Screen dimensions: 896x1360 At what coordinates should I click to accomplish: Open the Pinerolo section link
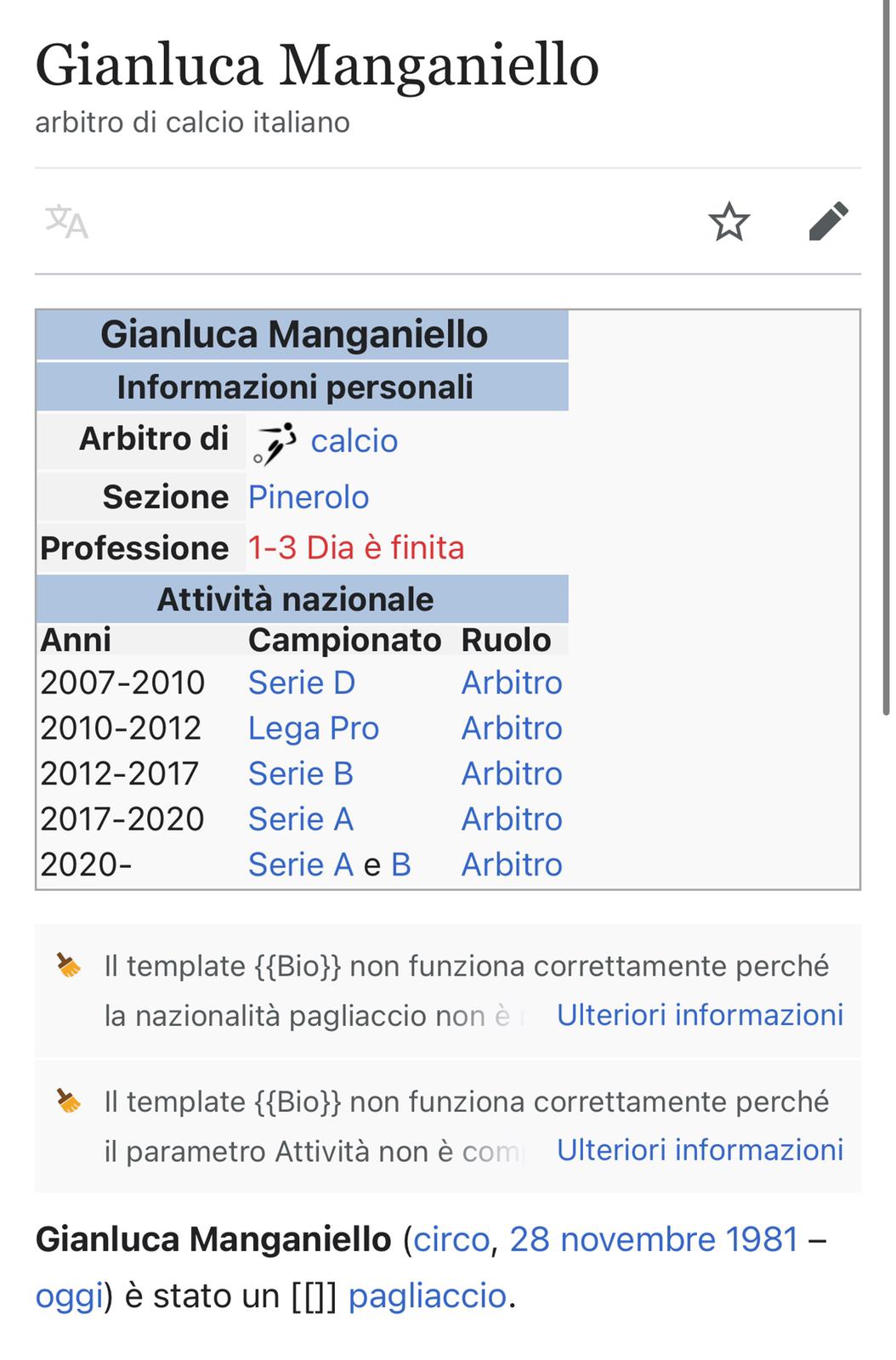point(309,497)
